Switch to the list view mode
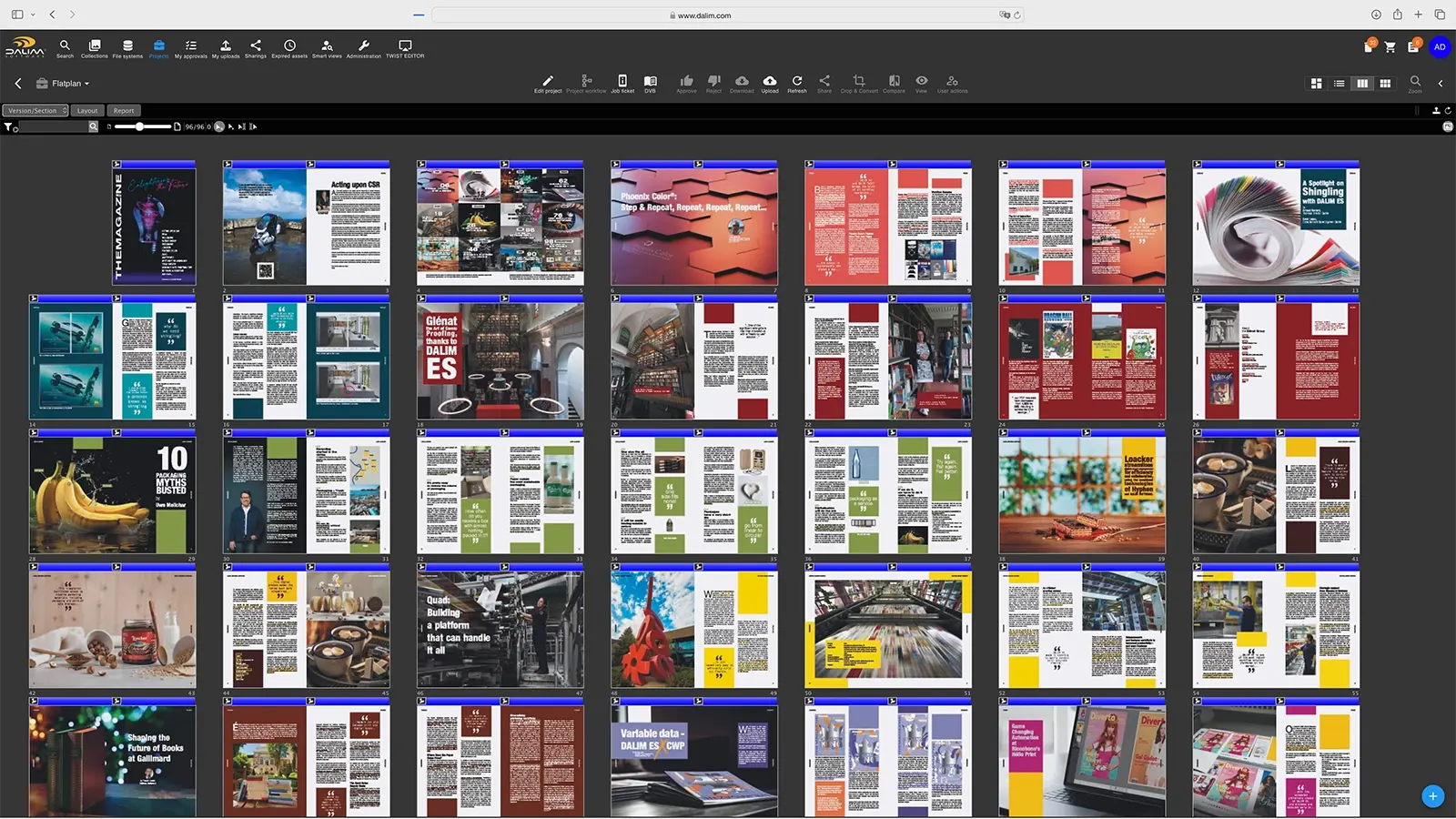 click(1339, 83)
